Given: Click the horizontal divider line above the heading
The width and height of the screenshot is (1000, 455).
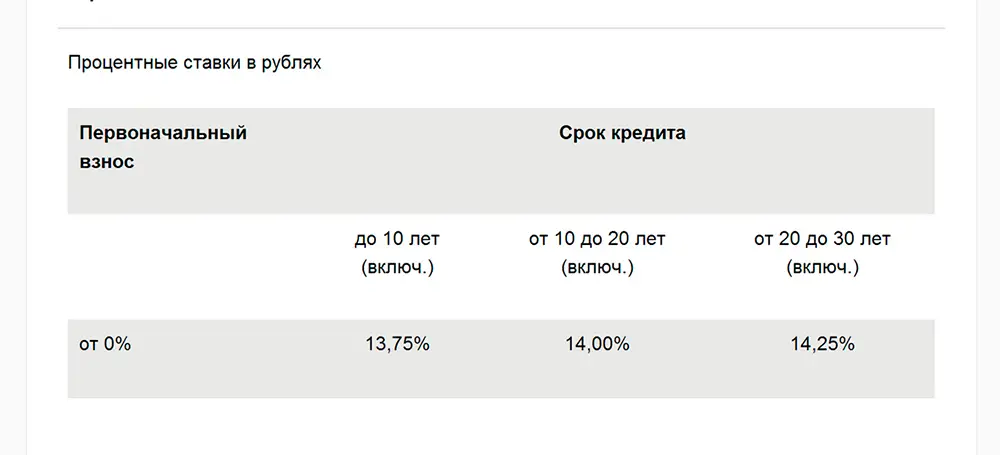Looking at the screenshot, I should [x=501, y=28].
